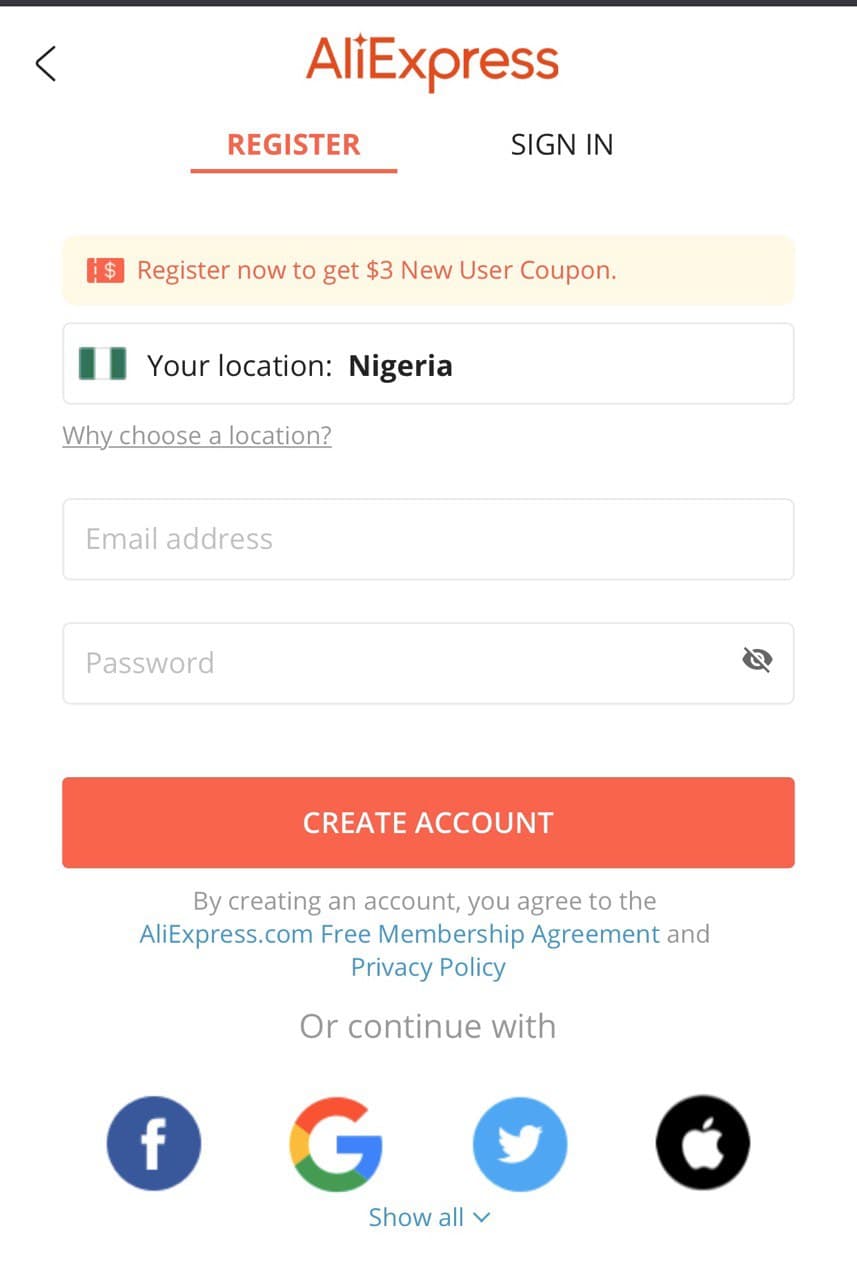Switch to the SIGN IN tab
The image size is (857, 1280).
point(562,145)
